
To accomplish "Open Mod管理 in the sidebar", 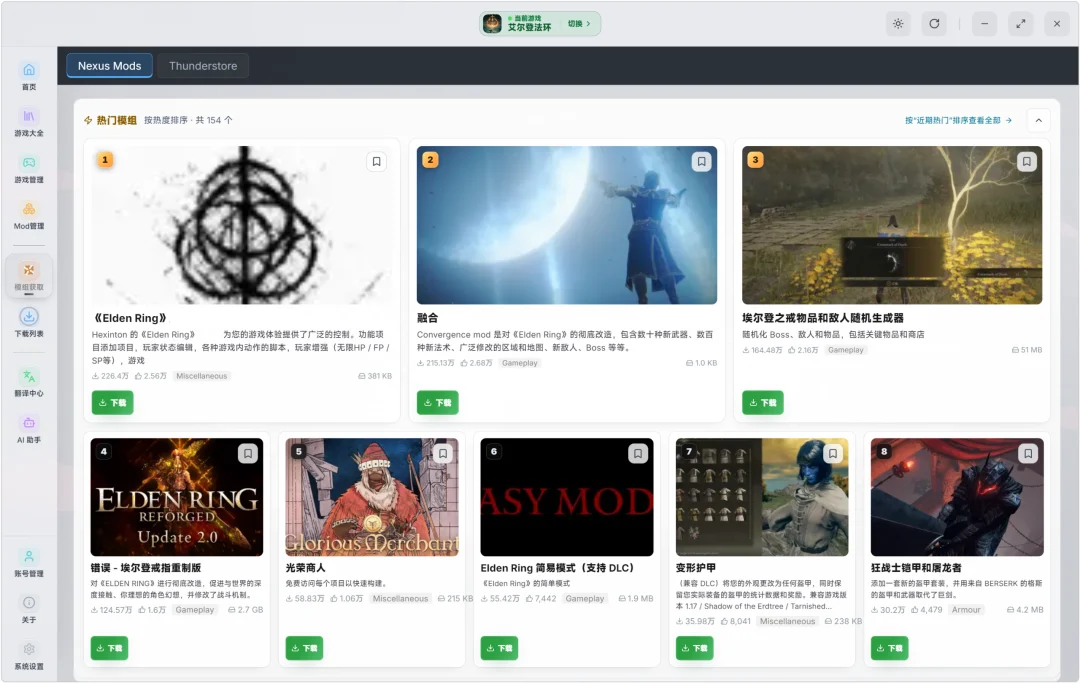I will click(x=29, y=216).
